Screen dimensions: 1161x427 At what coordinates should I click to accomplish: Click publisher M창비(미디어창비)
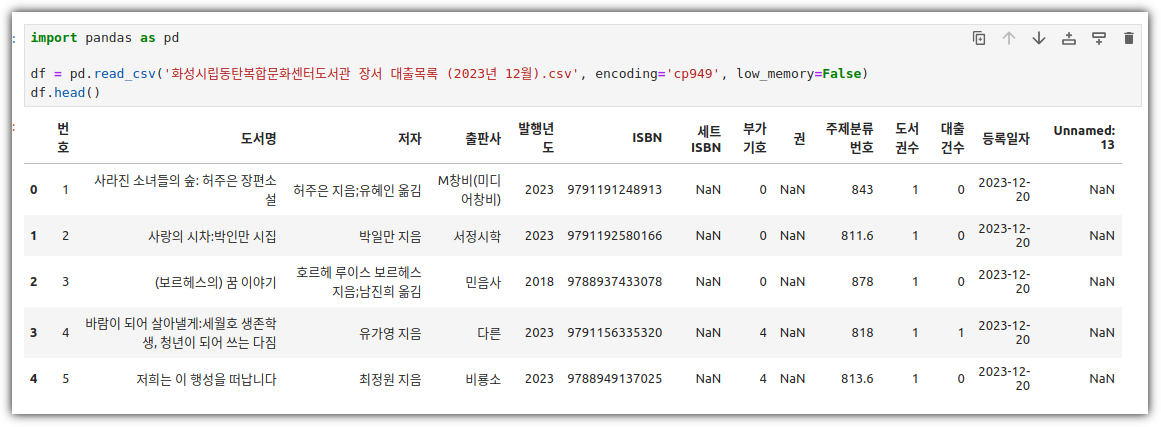469,189
